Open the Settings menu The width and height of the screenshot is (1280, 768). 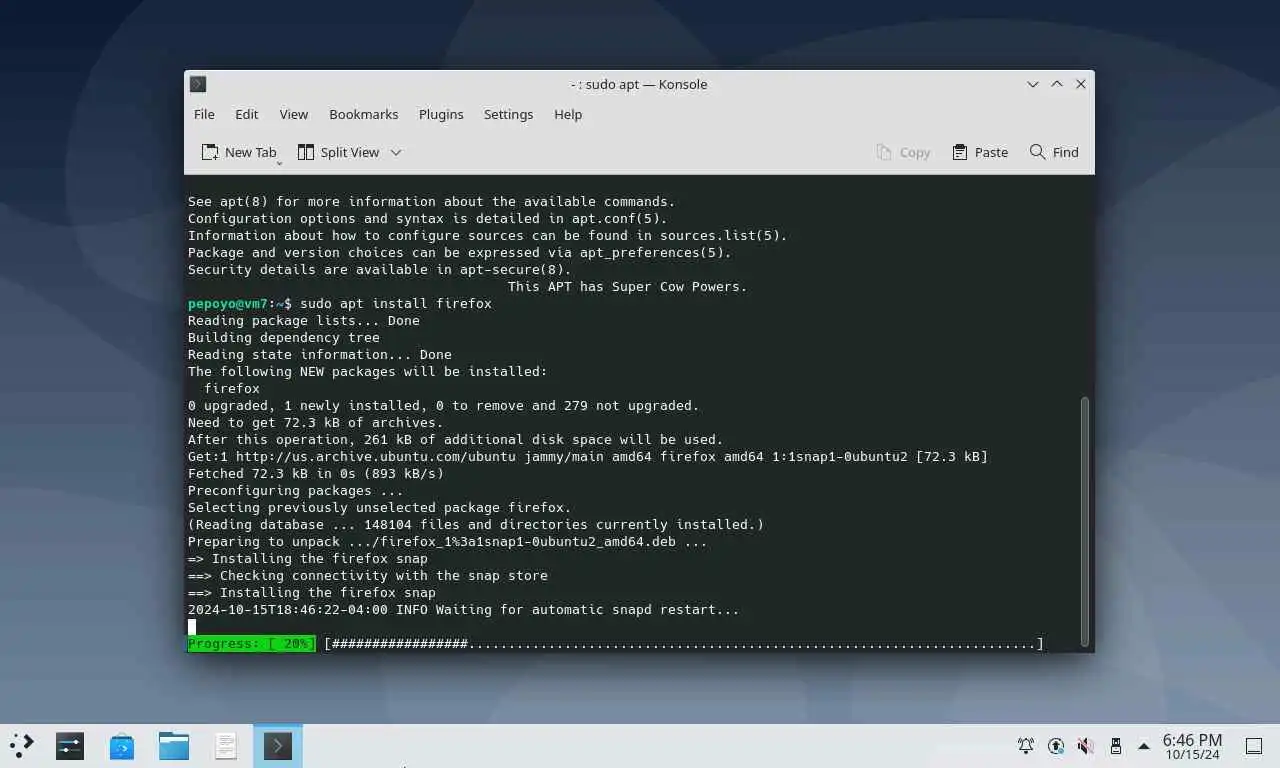click(x=508, y=114)
